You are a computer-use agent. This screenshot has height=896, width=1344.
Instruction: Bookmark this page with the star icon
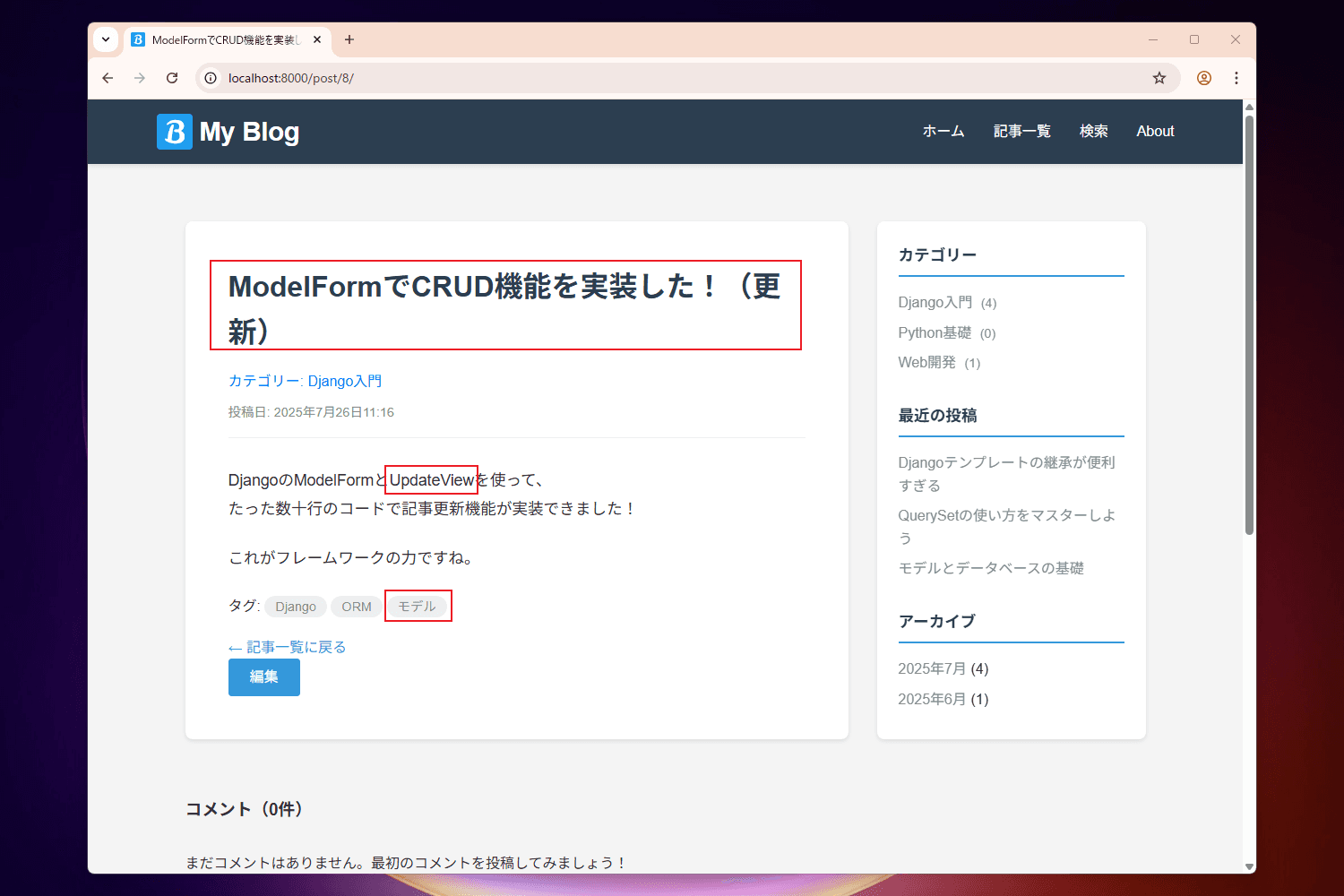click(x=1159, y=78)
